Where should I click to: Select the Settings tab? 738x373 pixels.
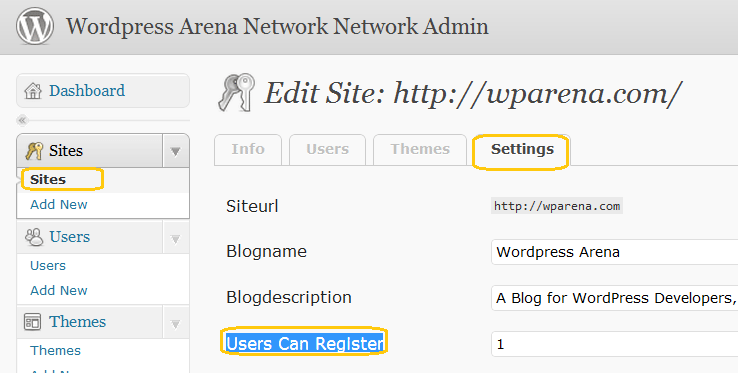coord(522,150)
